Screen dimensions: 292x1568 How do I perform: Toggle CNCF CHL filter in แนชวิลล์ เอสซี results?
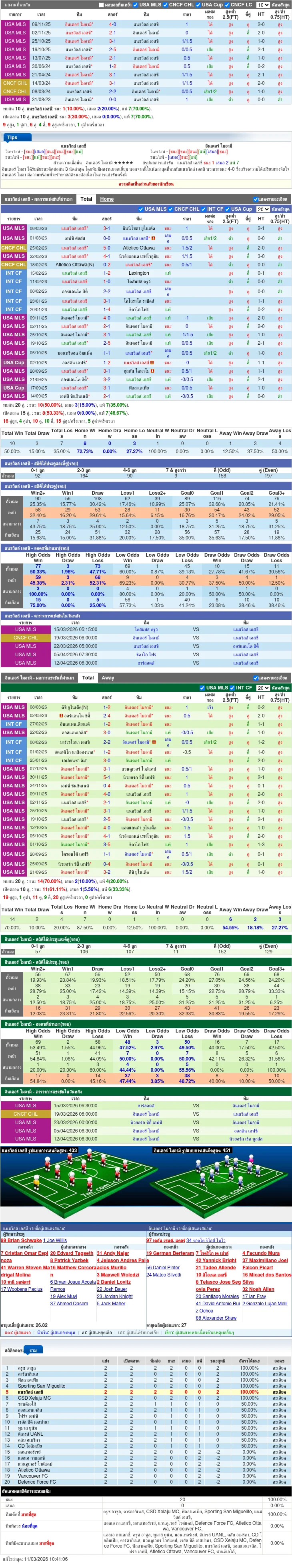[x=171, y=209]
